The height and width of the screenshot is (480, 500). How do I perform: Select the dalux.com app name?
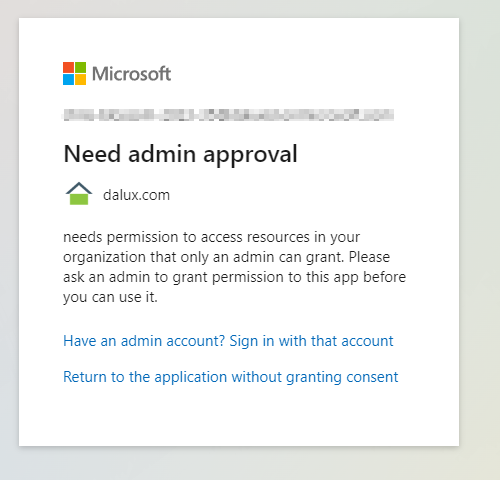pyautogui.click(x=136, y=195)
